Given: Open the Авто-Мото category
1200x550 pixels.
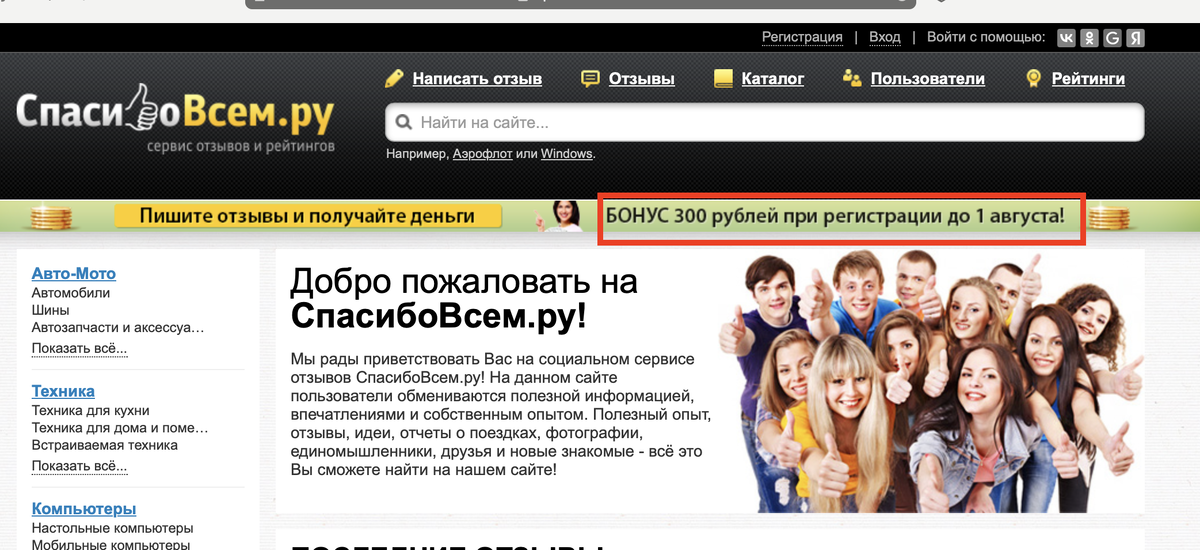Looking at the screenshot, I should [x=74, y=273].
